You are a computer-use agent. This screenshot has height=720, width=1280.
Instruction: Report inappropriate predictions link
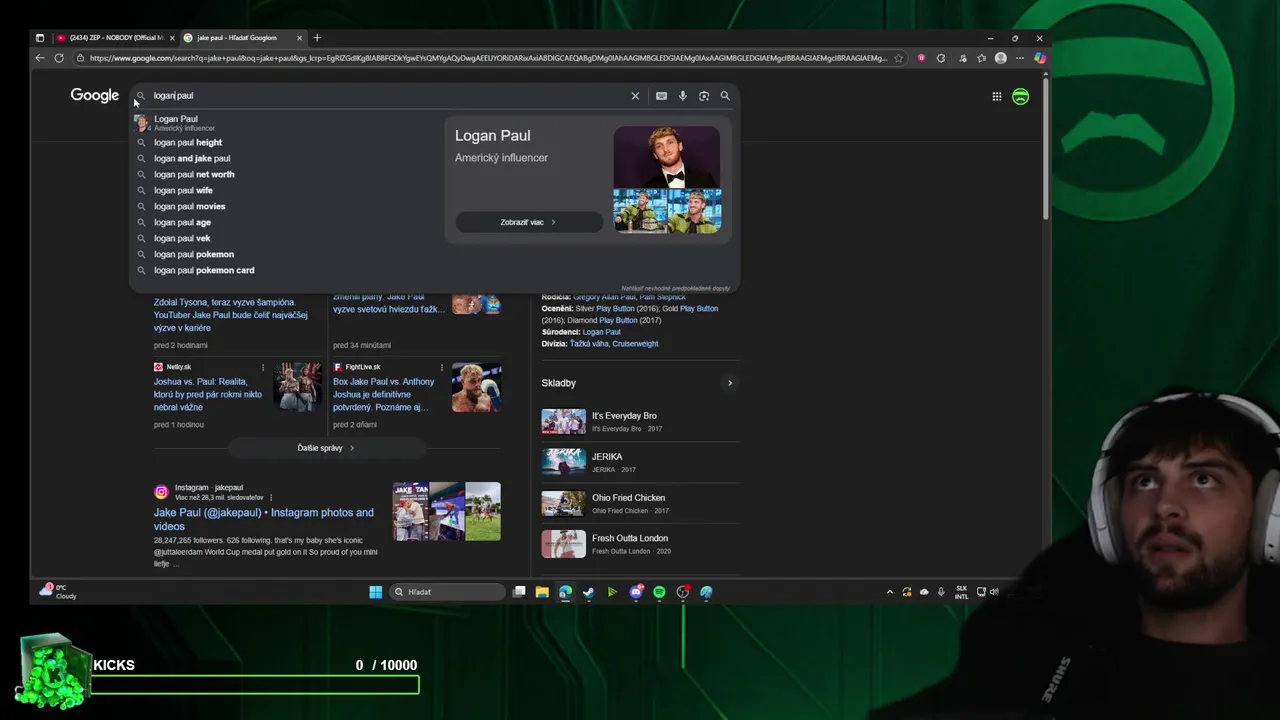pos(675,288)
